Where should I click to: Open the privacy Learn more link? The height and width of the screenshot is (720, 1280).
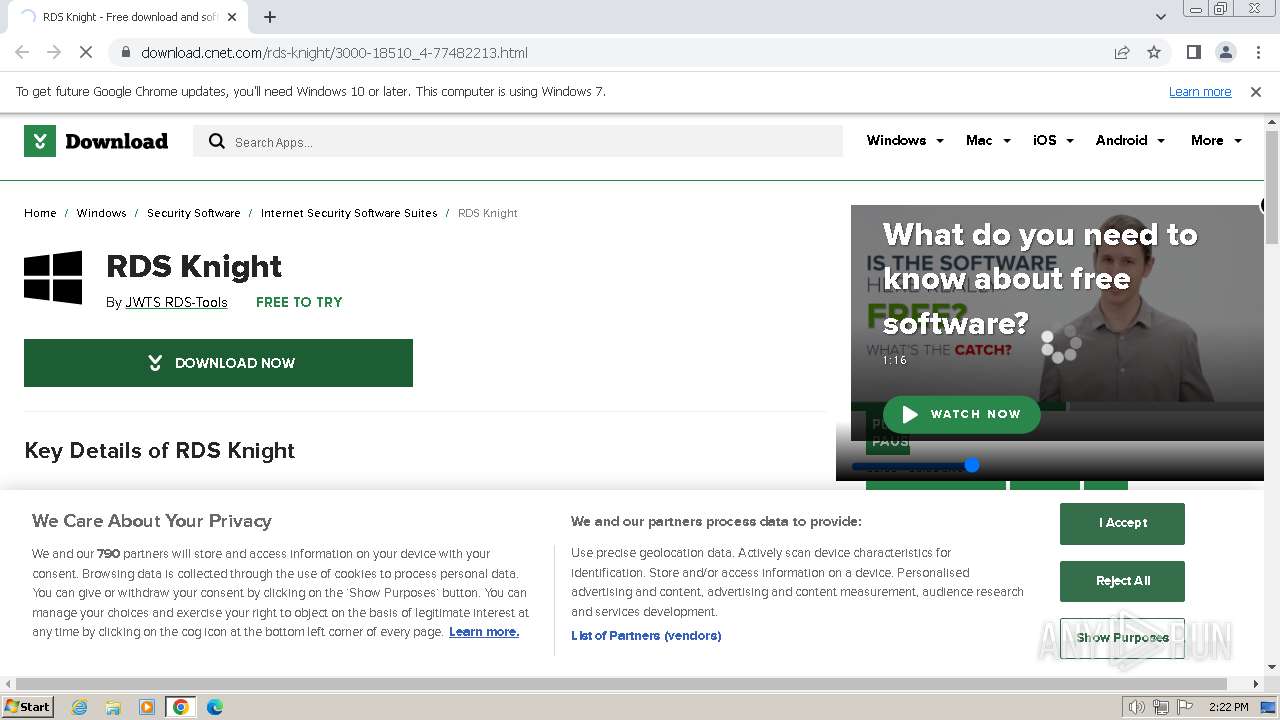pos(484,632)
